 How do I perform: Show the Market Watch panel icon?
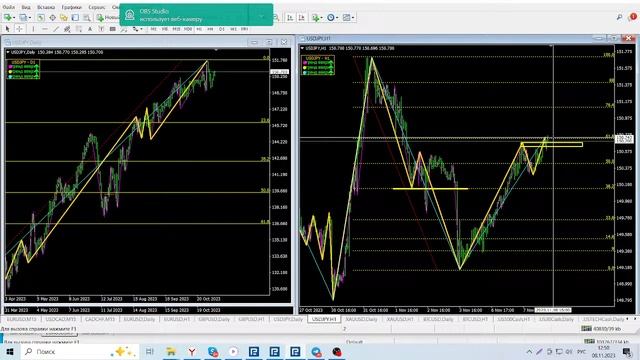[x=41, y=18]
